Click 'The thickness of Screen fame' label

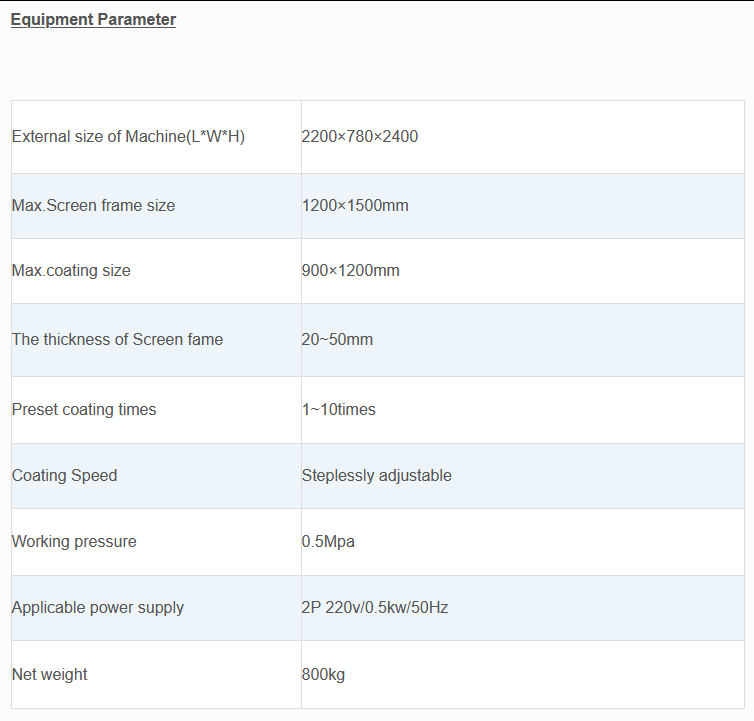(117, 339)
